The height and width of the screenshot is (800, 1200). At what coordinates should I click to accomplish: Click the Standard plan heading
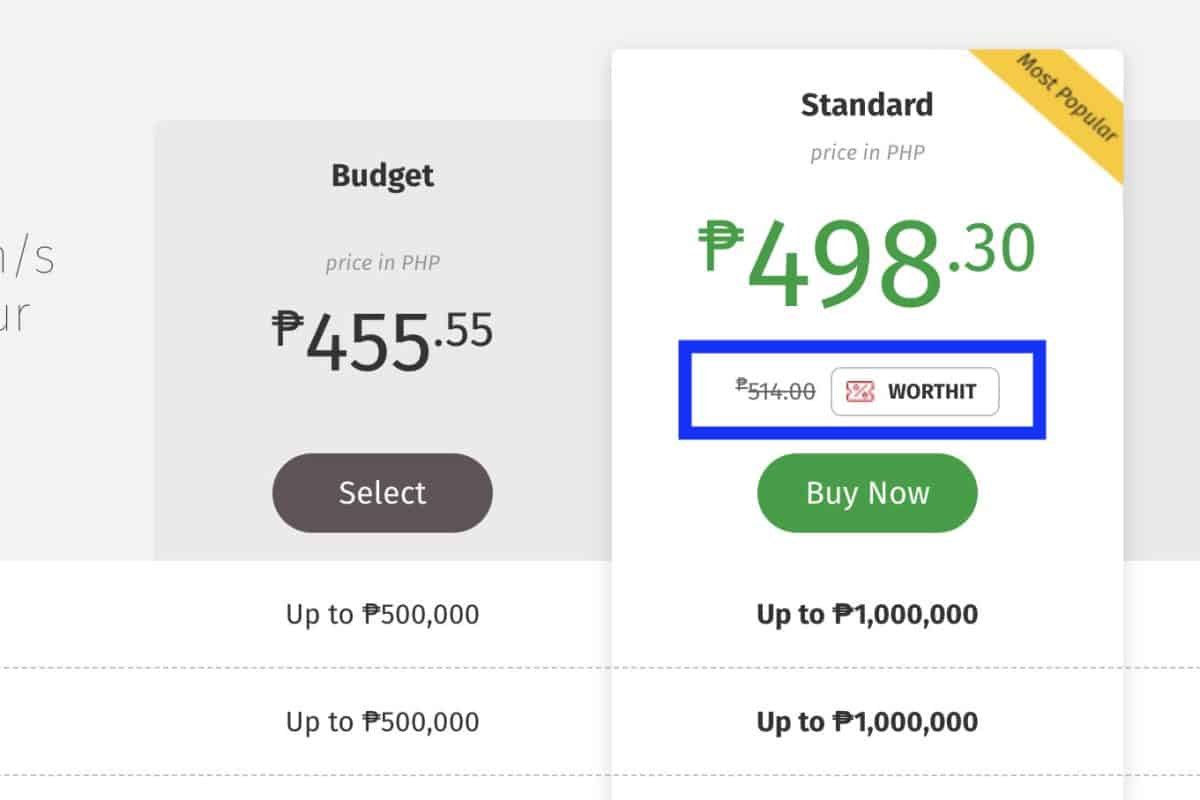[867, 105]
